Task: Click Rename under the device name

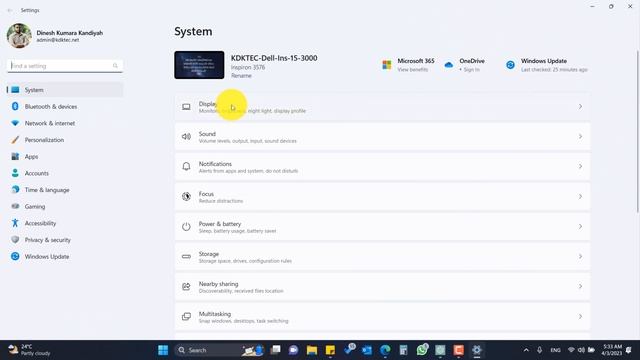Action: click(241, 76)
